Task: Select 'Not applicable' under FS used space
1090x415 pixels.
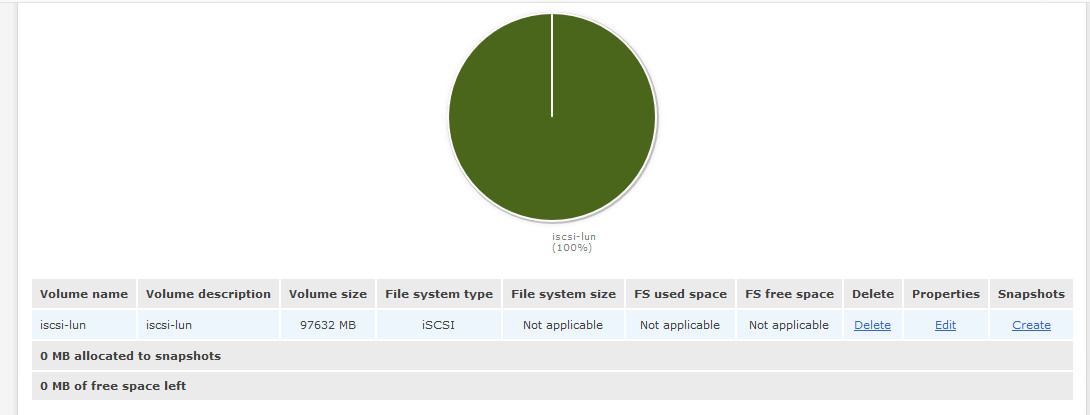Action: 681,325
